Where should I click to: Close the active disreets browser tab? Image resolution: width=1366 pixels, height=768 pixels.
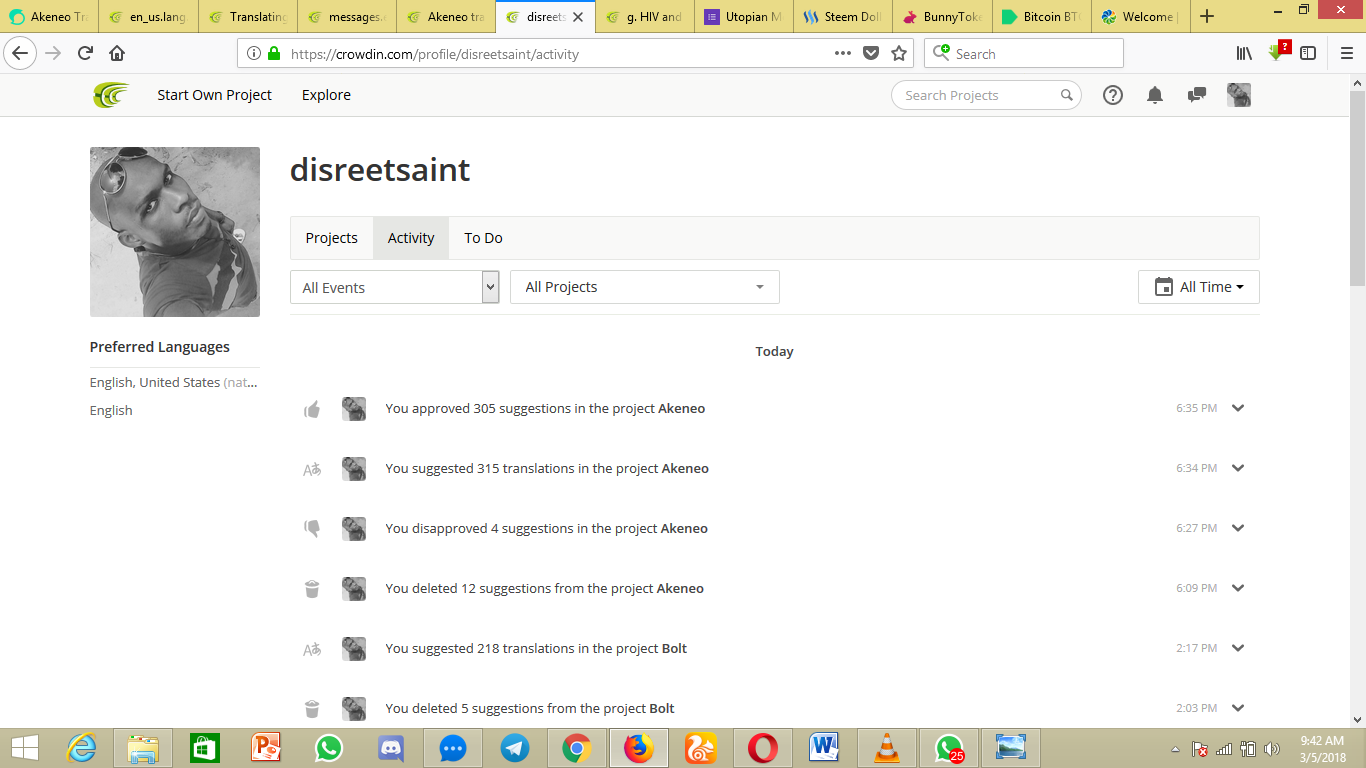[578, 17]
